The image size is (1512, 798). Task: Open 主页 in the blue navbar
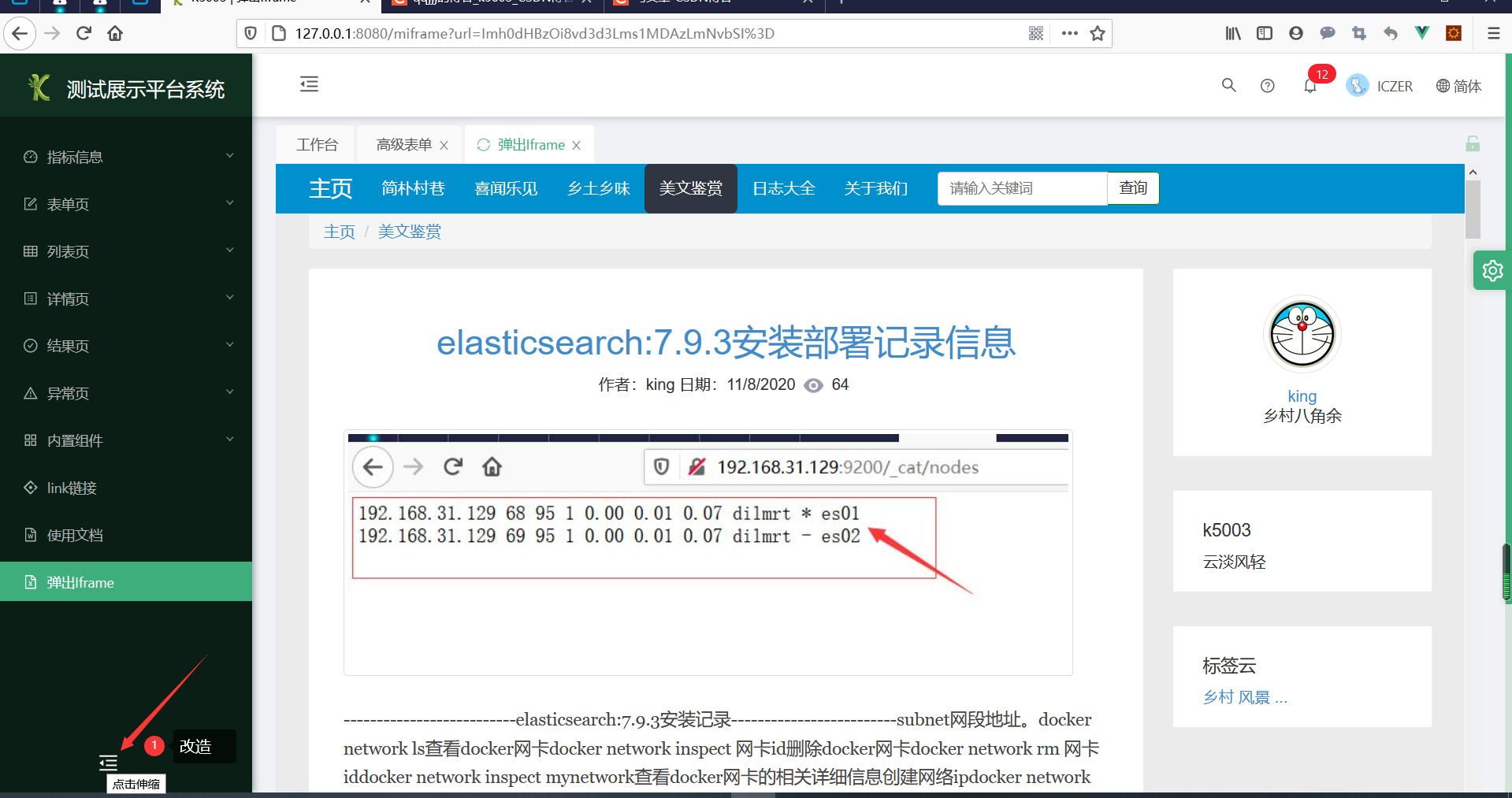tap(331, 188)
